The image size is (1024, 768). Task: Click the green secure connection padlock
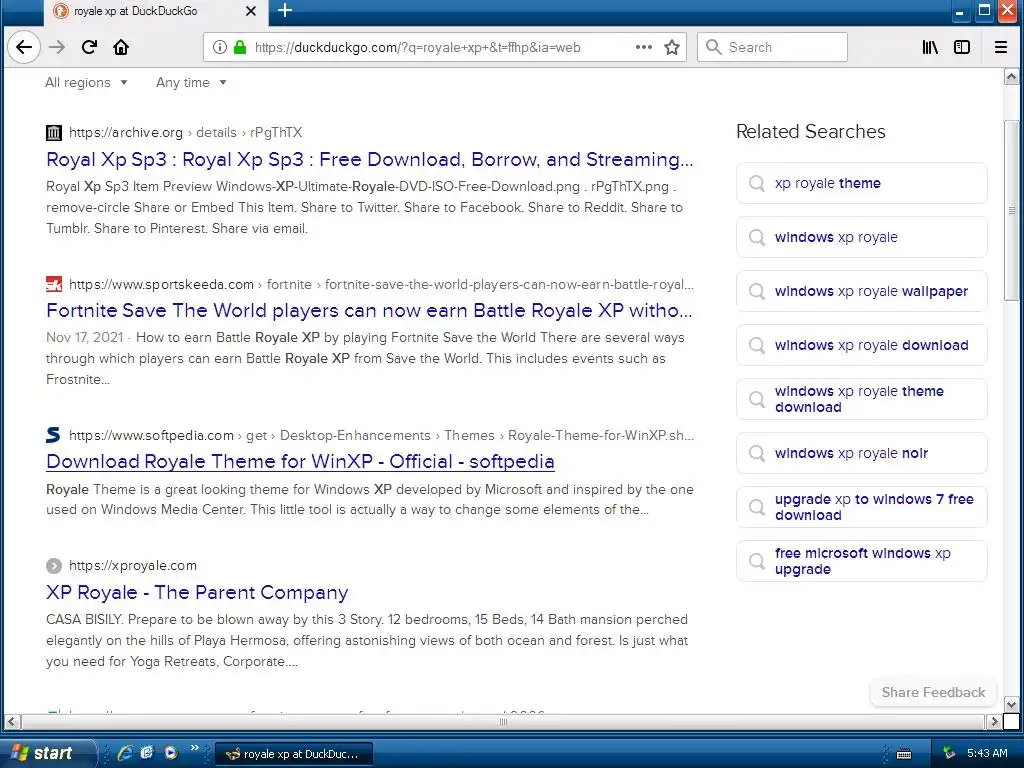tap(240, 47)
